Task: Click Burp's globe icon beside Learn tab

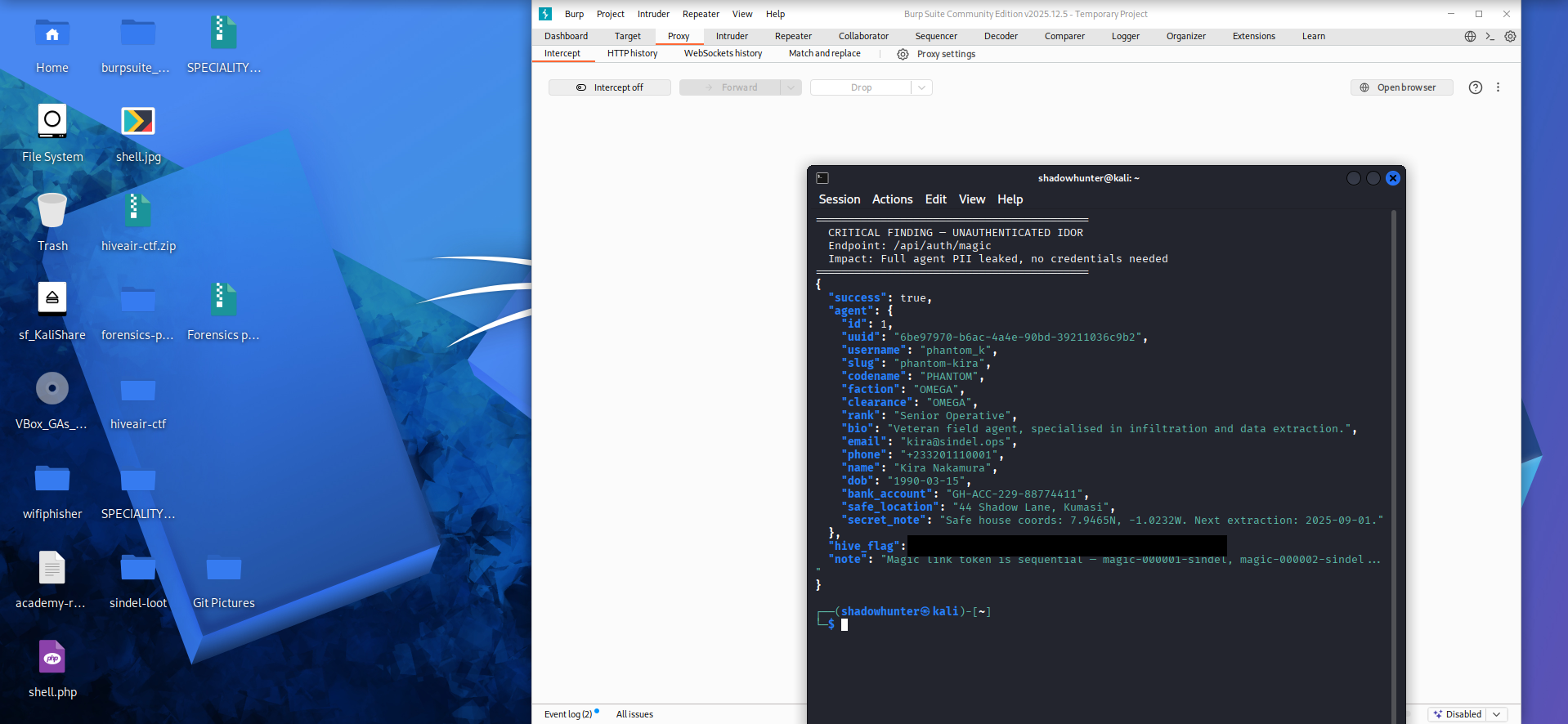Action: pyautogui.click(x=1470, y=36)
